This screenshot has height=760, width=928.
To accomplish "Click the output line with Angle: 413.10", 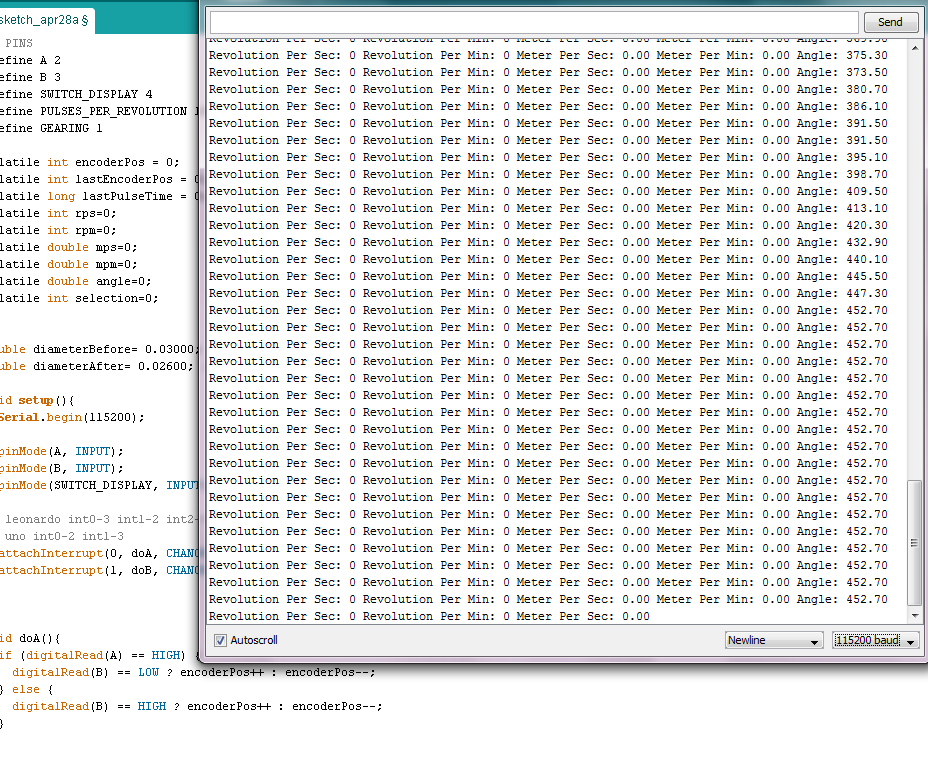I will [548, 208].
